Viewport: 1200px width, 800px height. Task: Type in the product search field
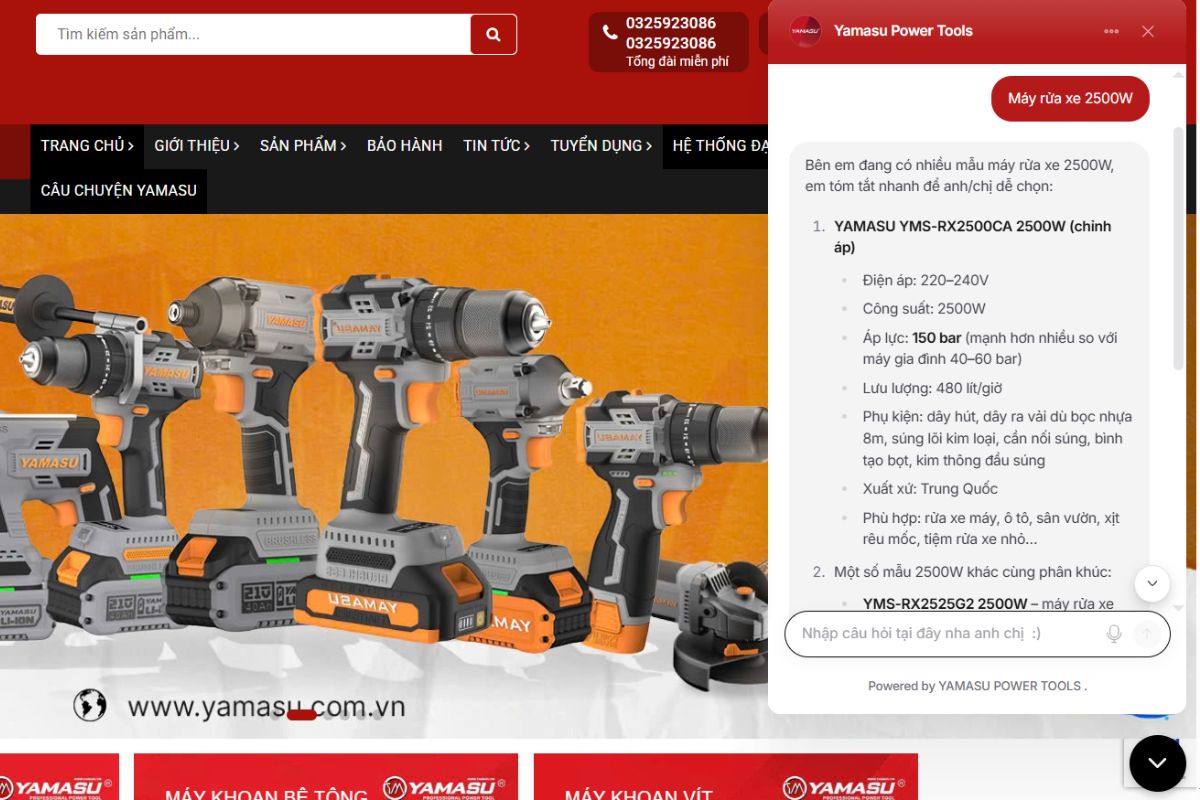(253, 34)
